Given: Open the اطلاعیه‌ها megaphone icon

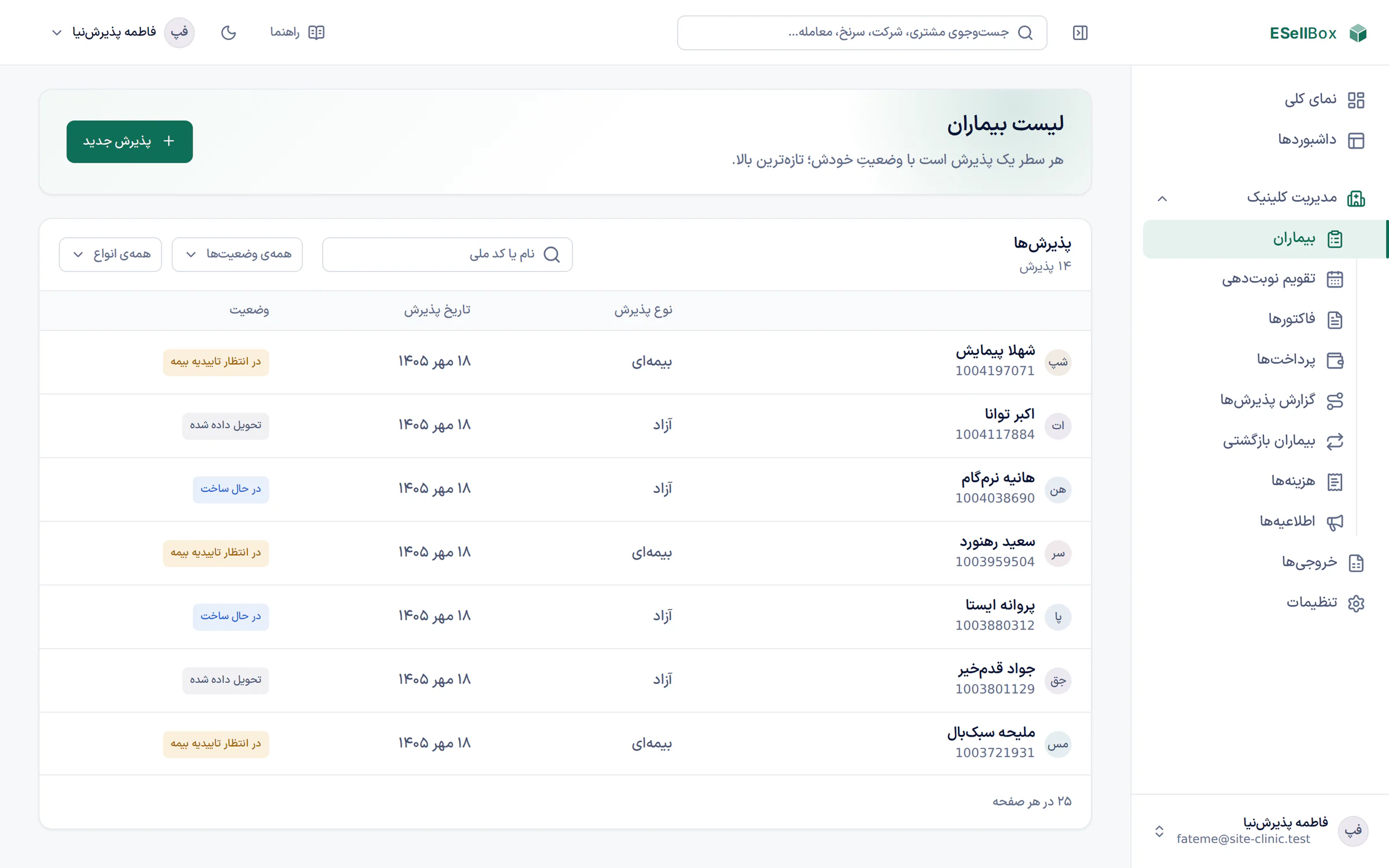Looking at the screenshot, I should pyautogui.click(x=1335, y=523).
